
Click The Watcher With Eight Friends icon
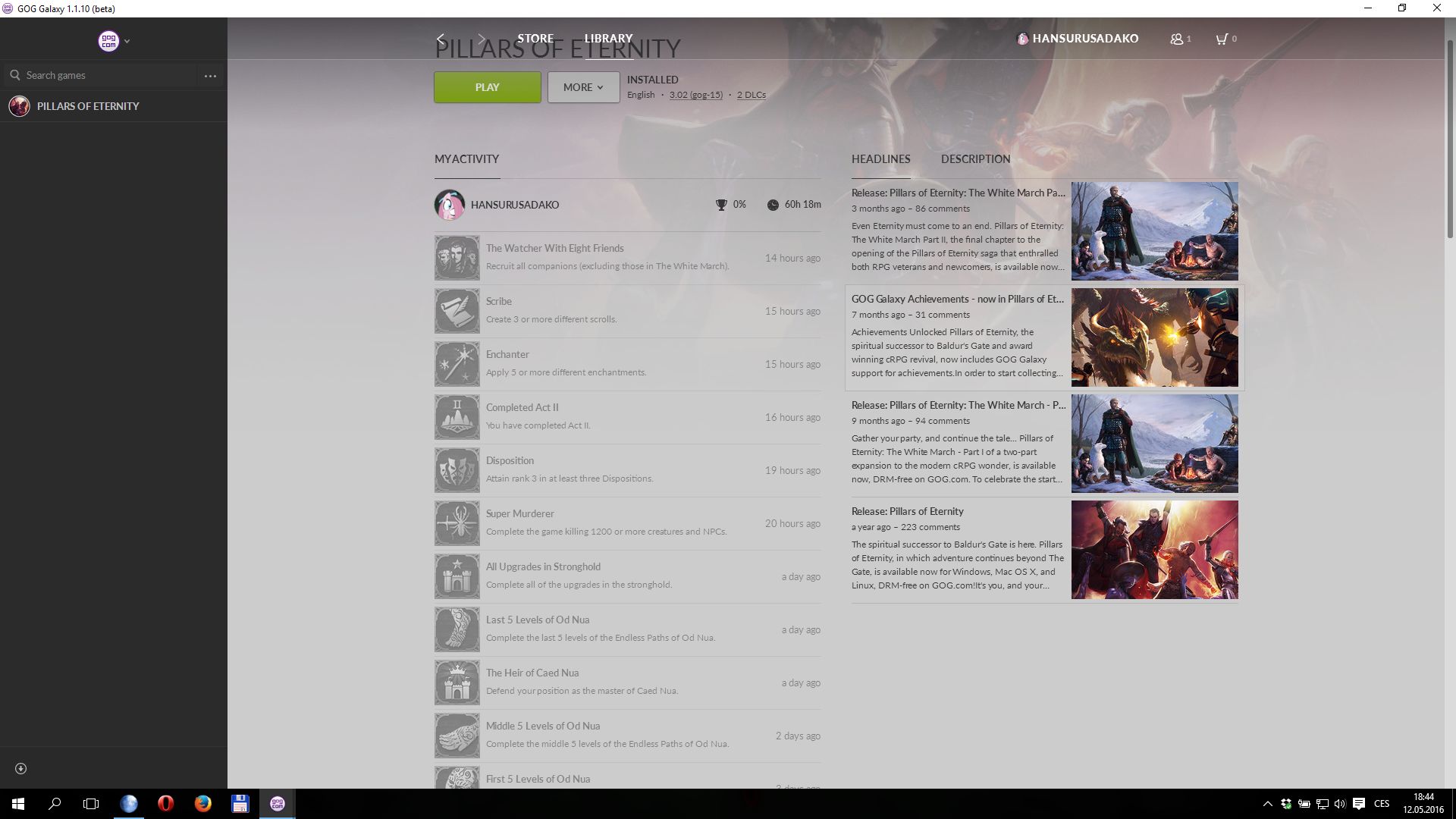pyautogui.click(x=457, y=258)
